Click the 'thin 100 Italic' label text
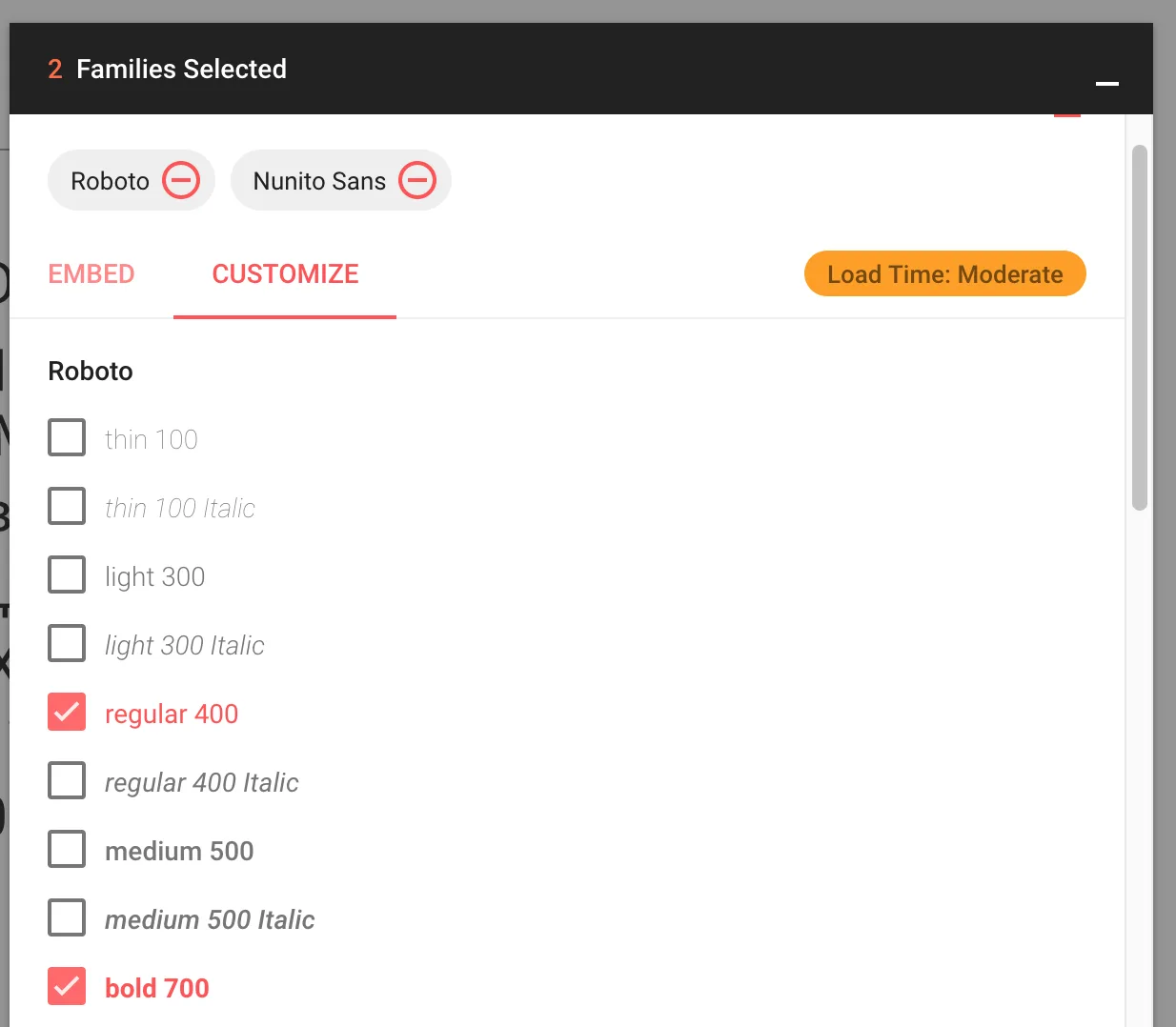This screenshot has height=1027, width=1176. pyautogui.click(x=180, y=508)
